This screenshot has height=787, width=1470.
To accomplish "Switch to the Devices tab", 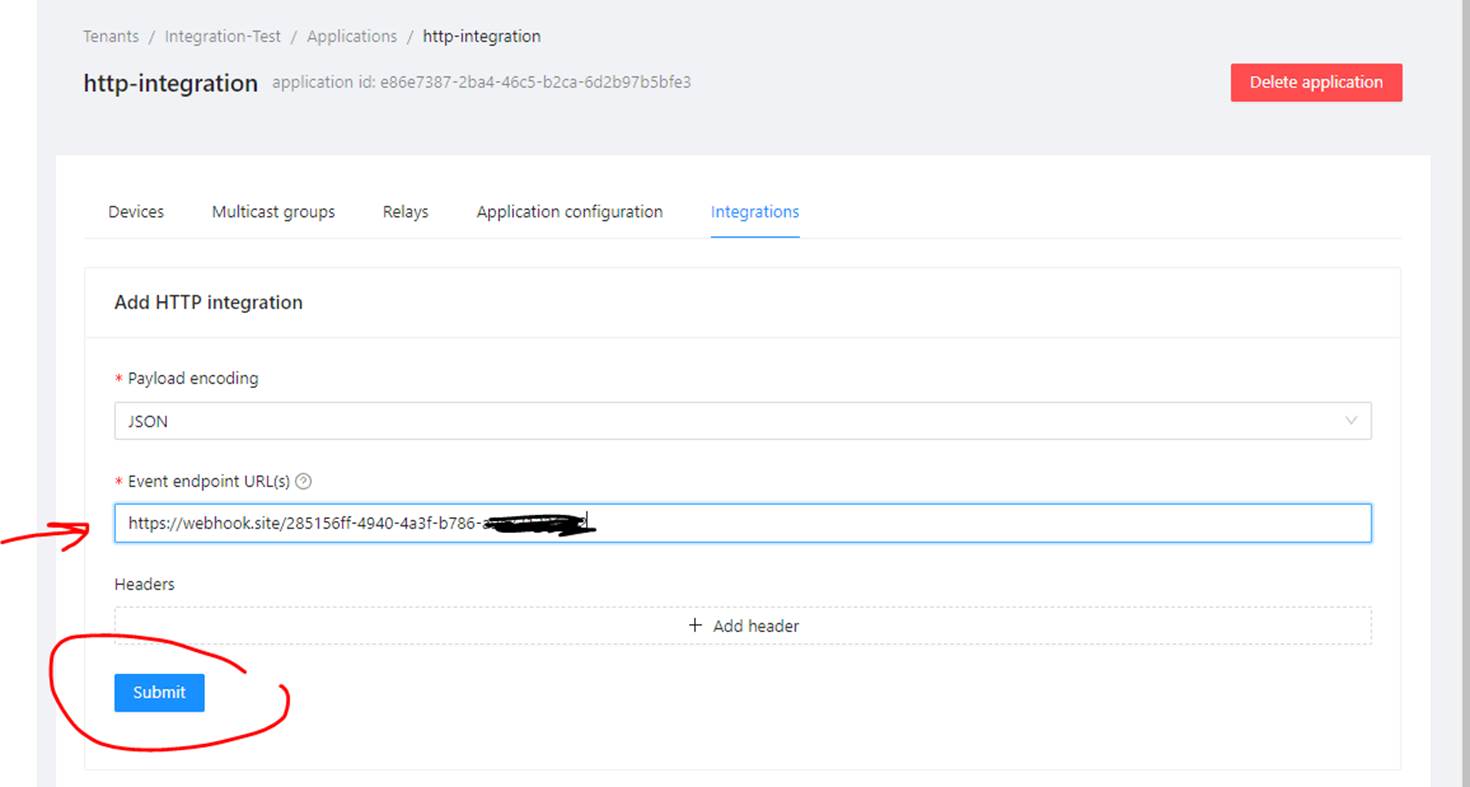I will 136,212.
